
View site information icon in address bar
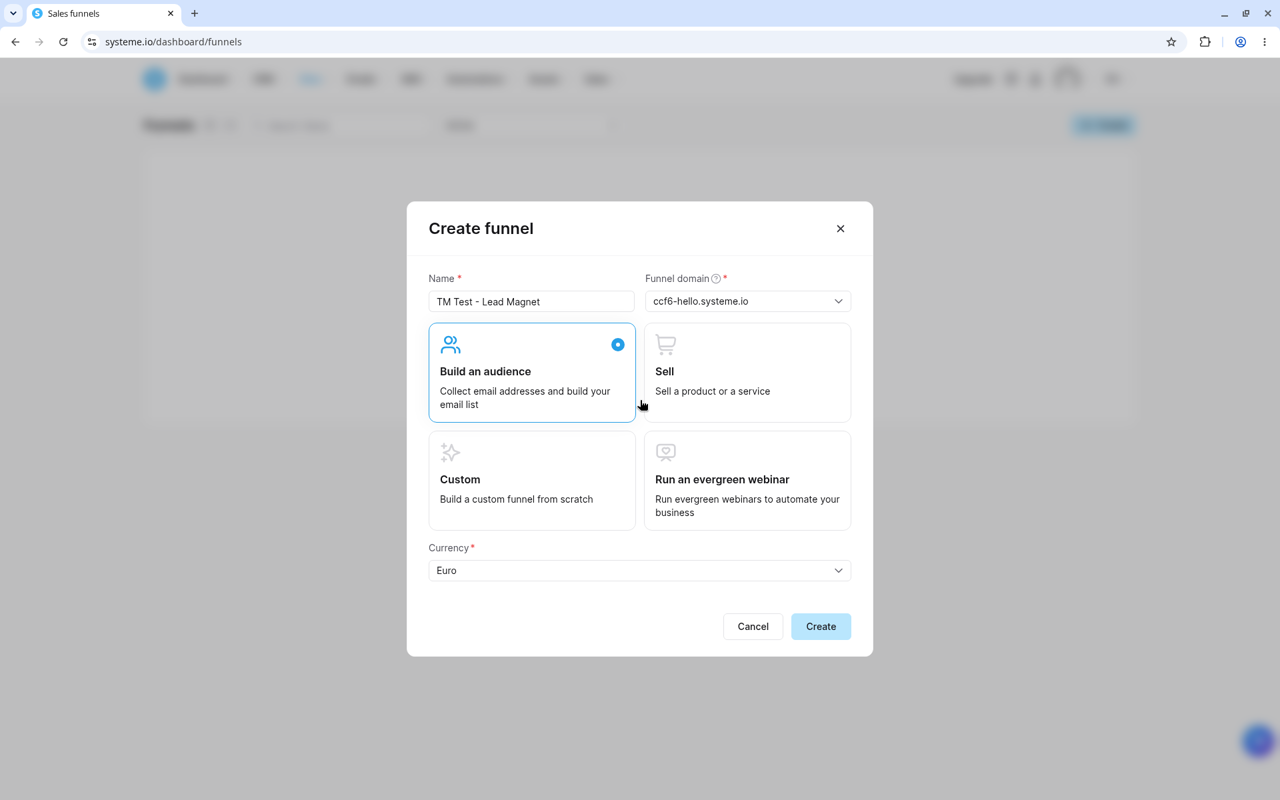pyautogui.click(x=91, y=42)
